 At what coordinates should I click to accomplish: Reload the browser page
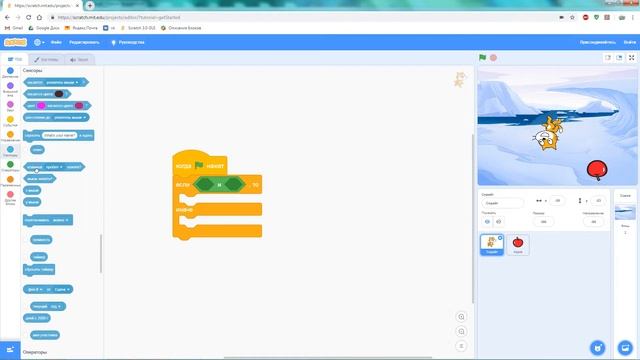coord(29,18)
